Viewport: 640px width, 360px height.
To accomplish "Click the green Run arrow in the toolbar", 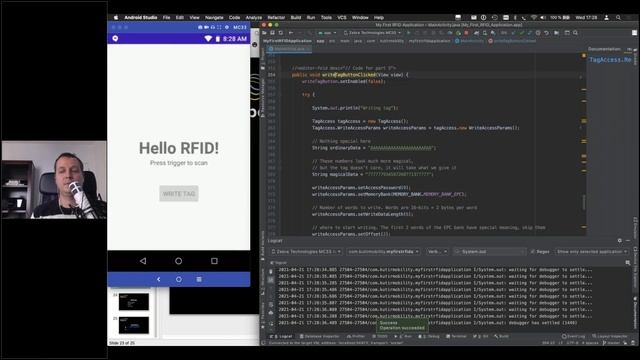I will pos(408,33).
